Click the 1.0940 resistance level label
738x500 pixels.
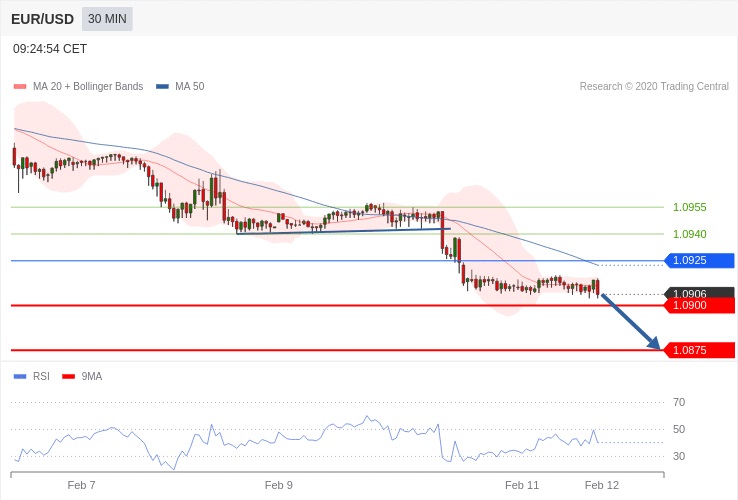[x=690, y=234]
